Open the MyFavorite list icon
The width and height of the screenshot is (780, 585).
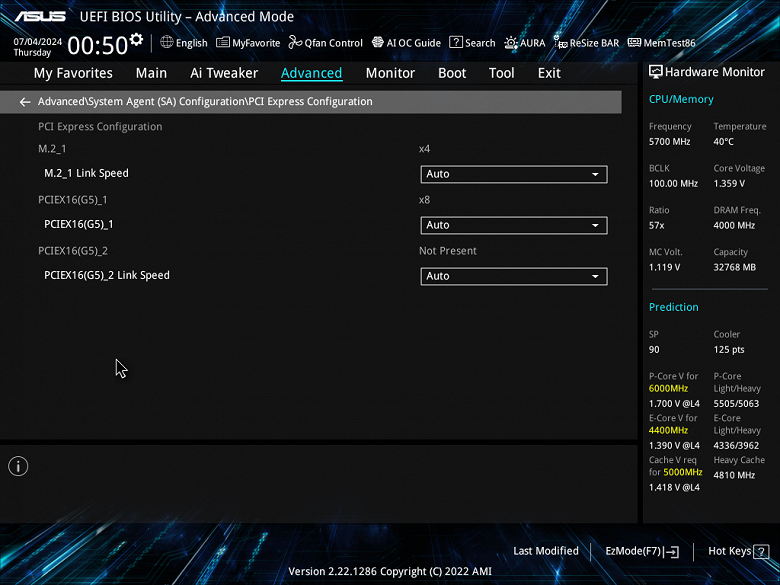(223, 42)
